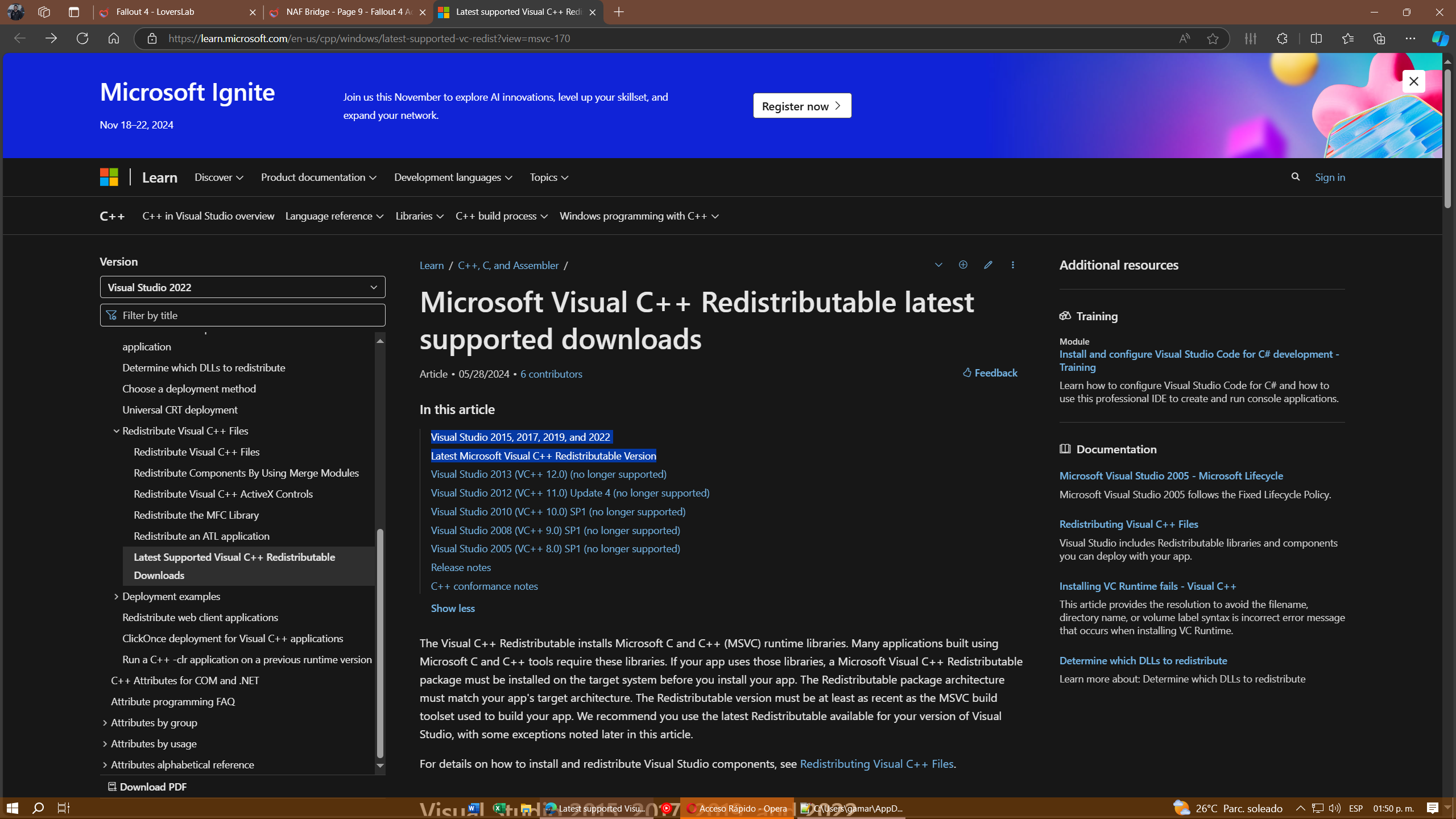This screenshot has height=819, width=1456.
Task: Open the Visual Studio 2022 version dropdown
Action: click(x=242, y=287)
